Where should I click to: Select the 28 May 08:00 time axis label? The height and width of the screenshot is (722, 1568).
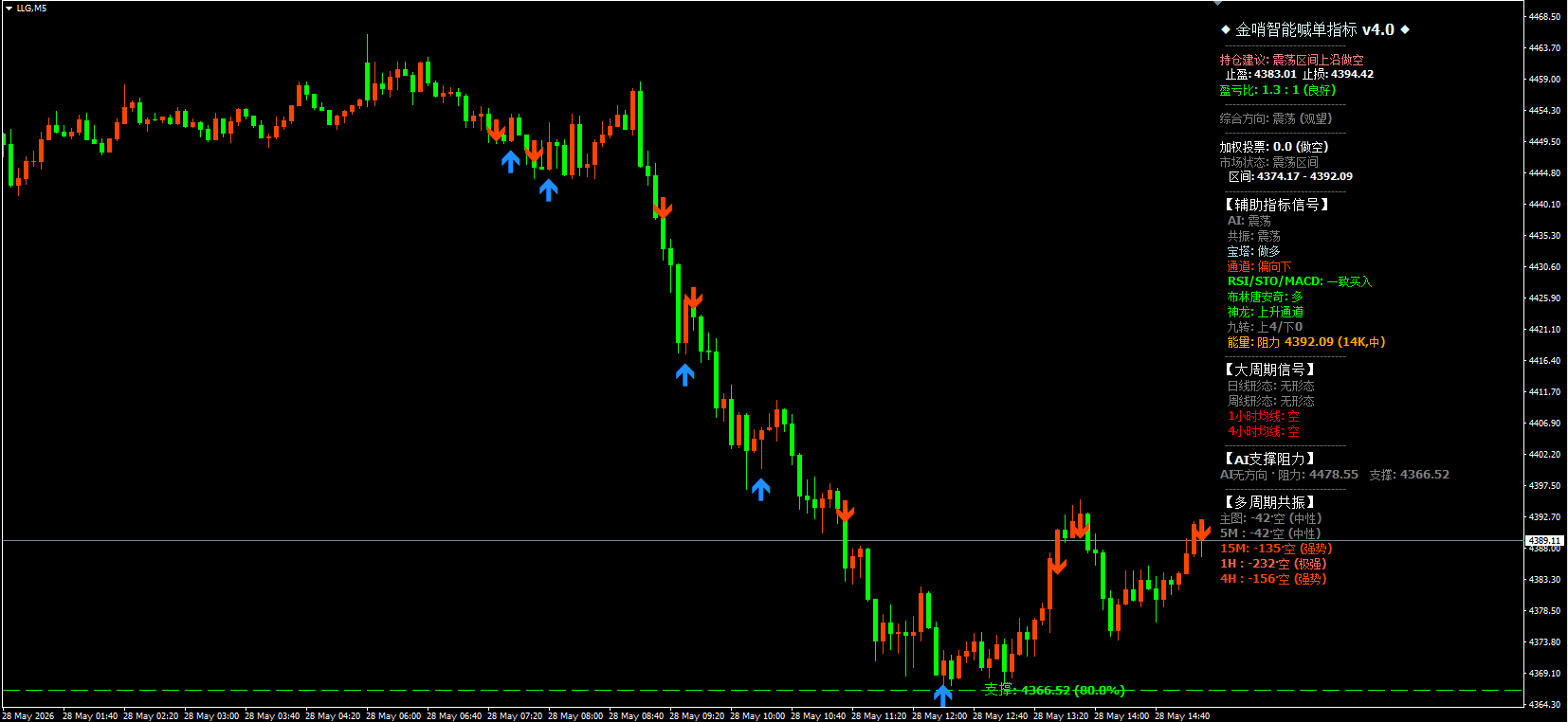click(x=575, y=716)
